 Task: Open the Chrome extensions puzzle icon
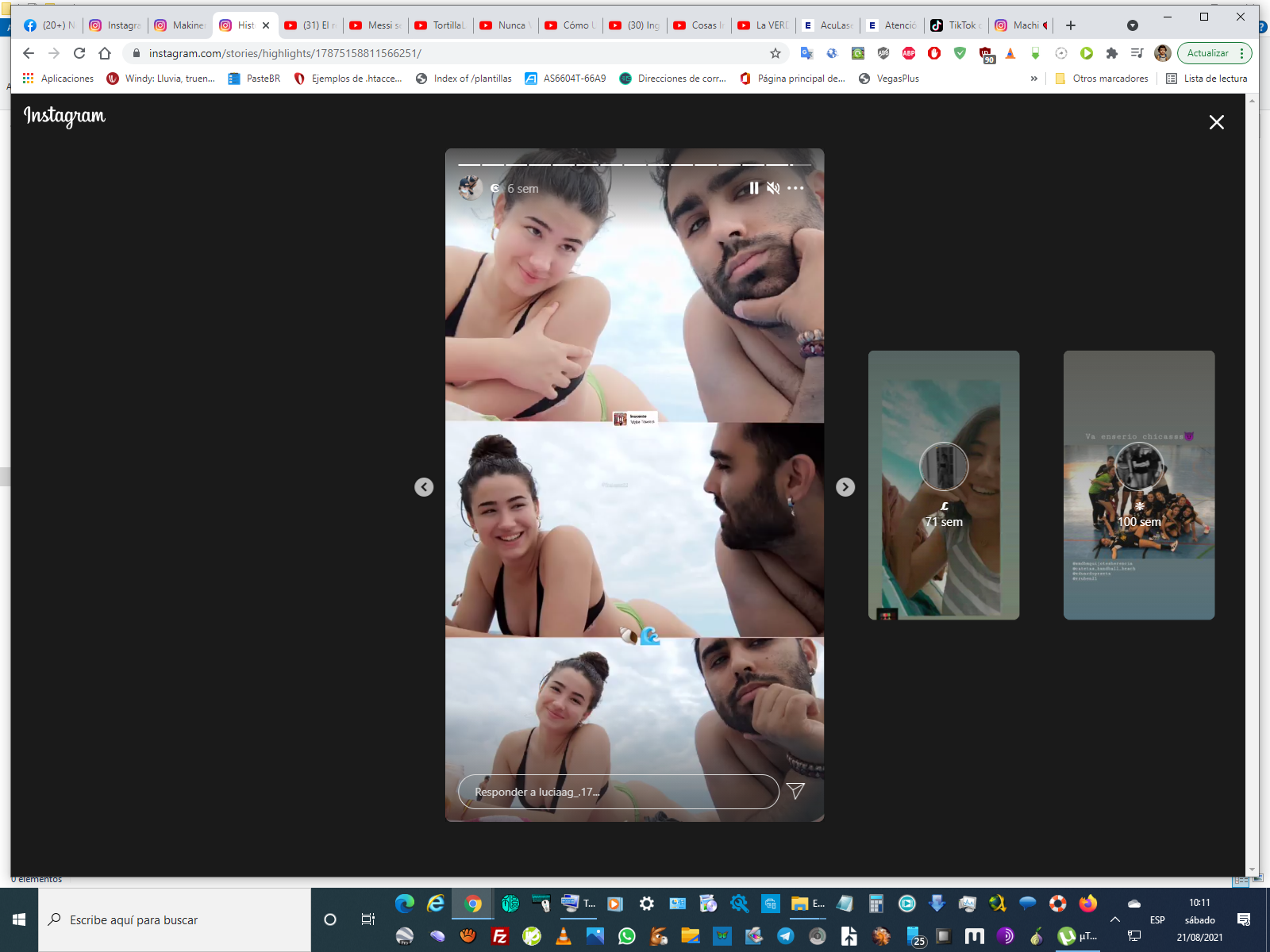coord(1111,53)
